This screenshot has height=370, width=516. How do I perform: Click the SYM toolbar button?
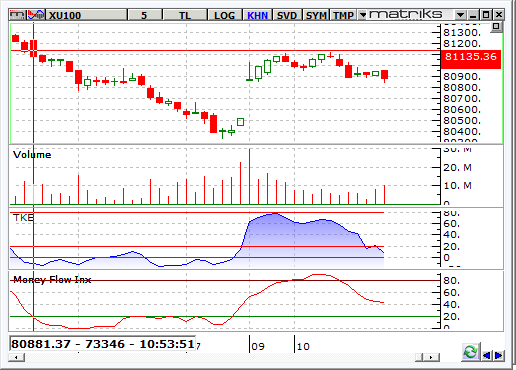[x=316, y=15]
